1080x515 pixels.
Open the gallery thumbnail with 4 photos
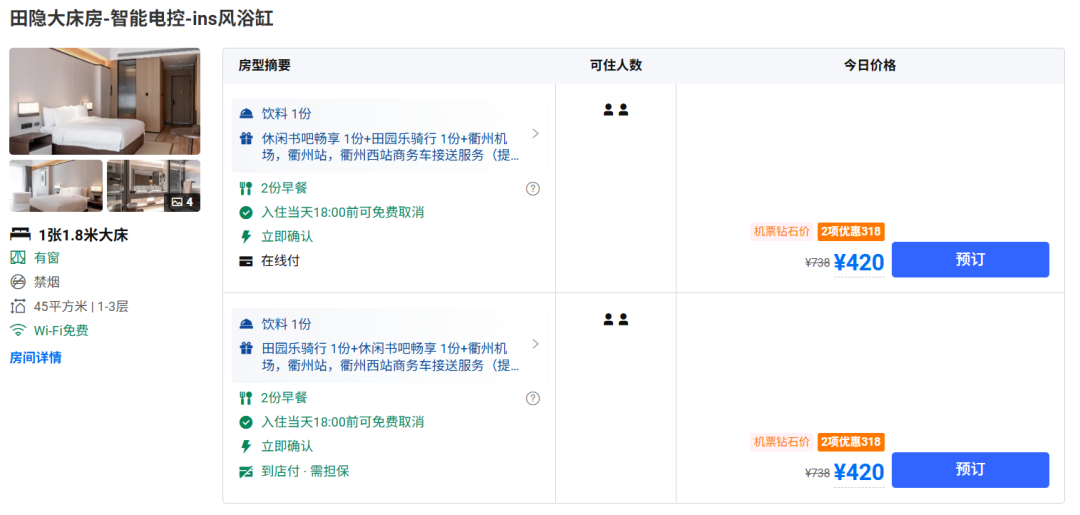point(154,186)
